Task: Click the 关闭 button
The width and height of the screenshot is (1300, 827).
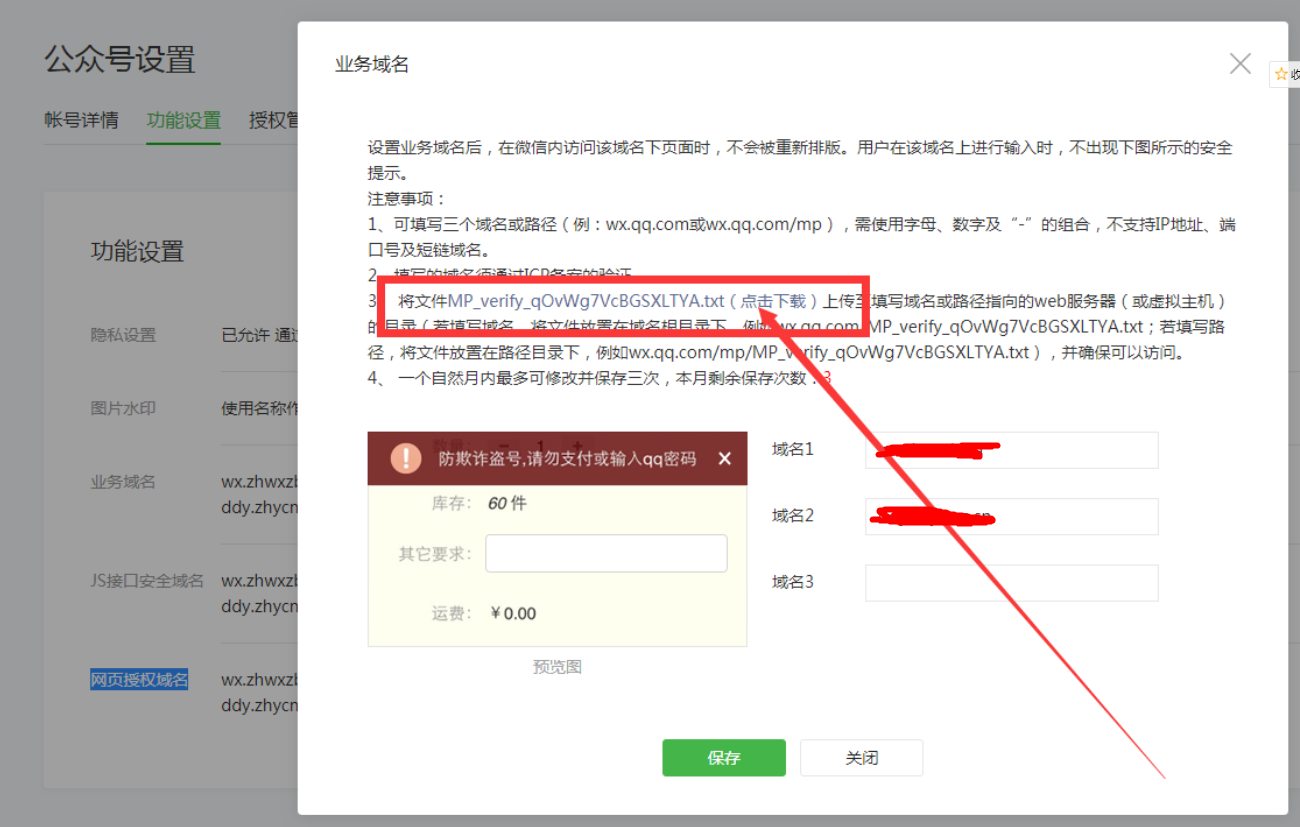Action: (861, 758)
